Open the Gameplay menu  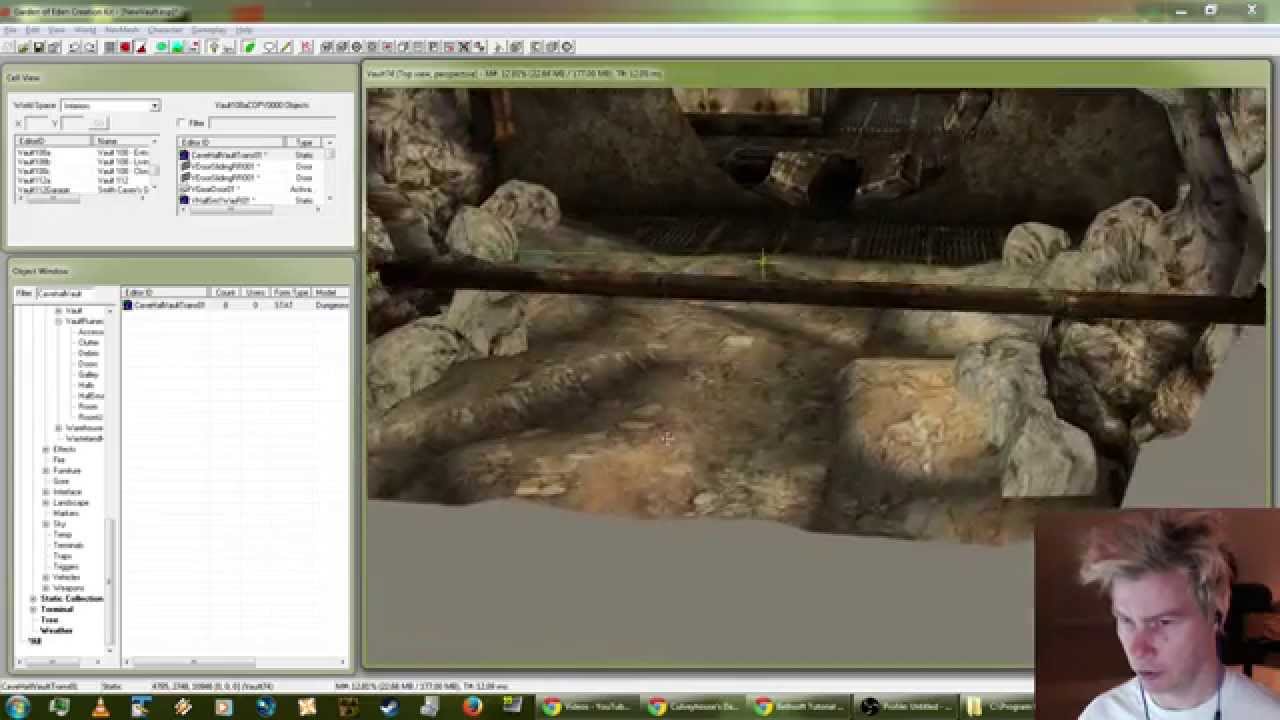click(208, 30)
